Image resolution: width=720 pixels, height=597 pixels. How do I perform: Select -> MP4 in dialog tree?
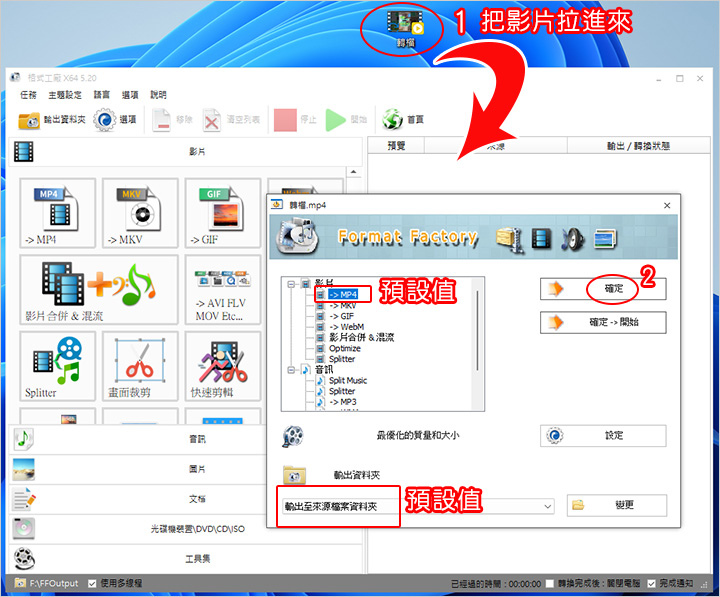click(x=343, y=295)
